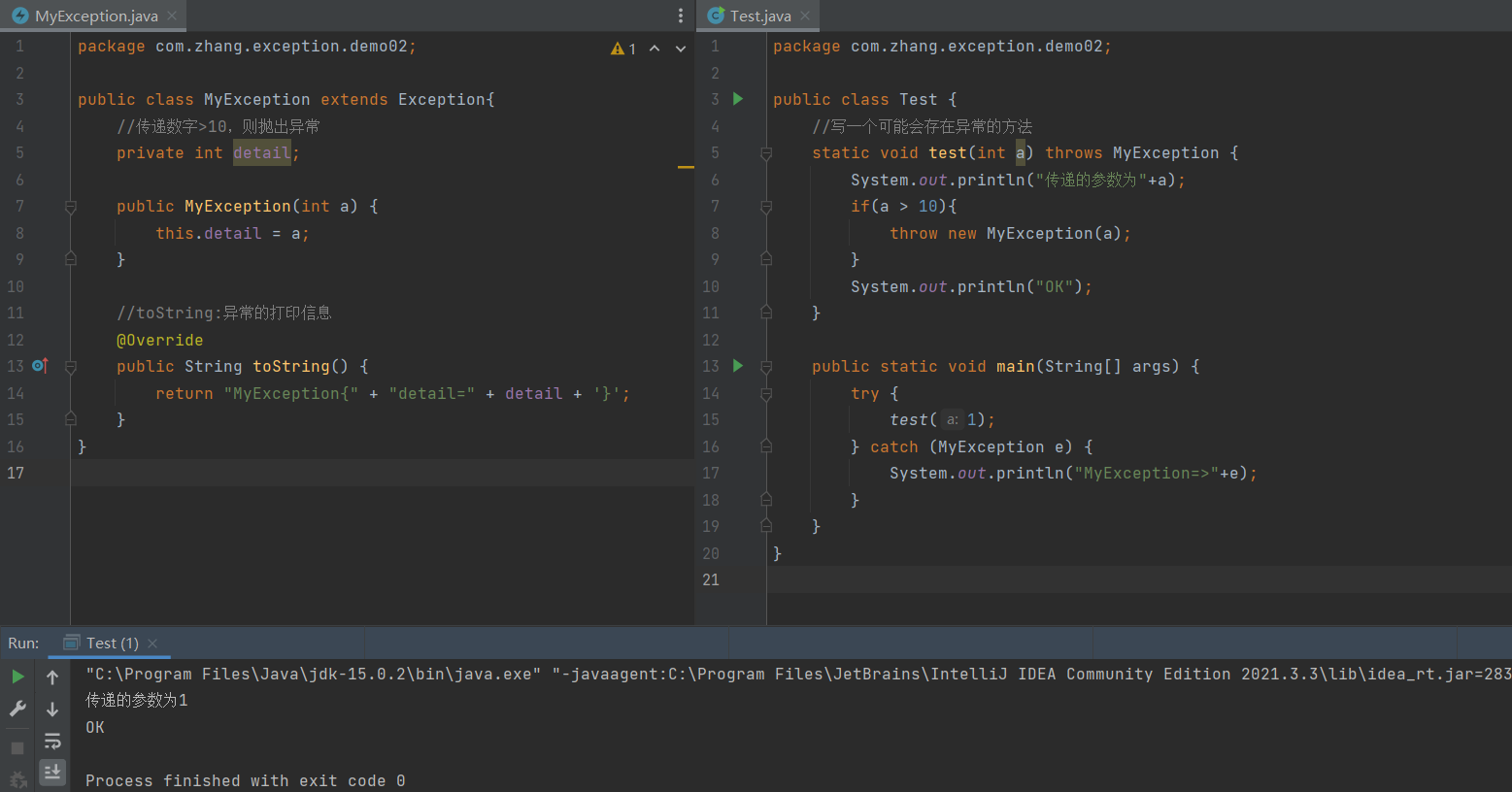
Task: Switch to the Test.java editor tab
Action: coord(759,16)
